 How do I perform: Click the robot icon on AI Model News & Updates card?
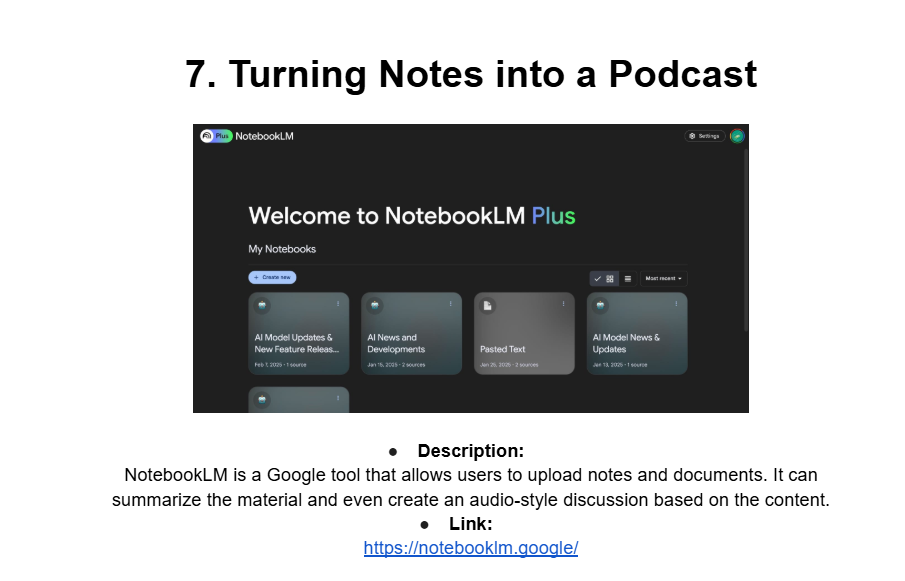[600, 305]
